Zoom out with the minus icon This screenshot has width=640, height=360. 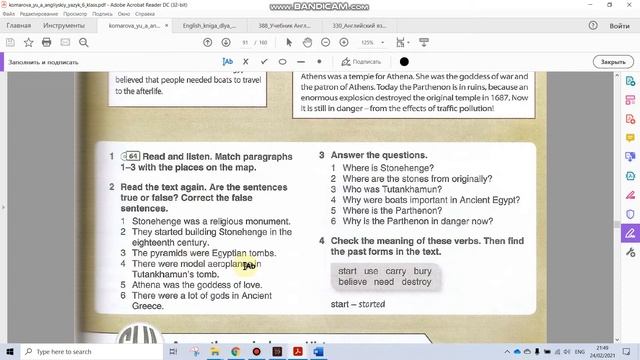coord(325,42)
